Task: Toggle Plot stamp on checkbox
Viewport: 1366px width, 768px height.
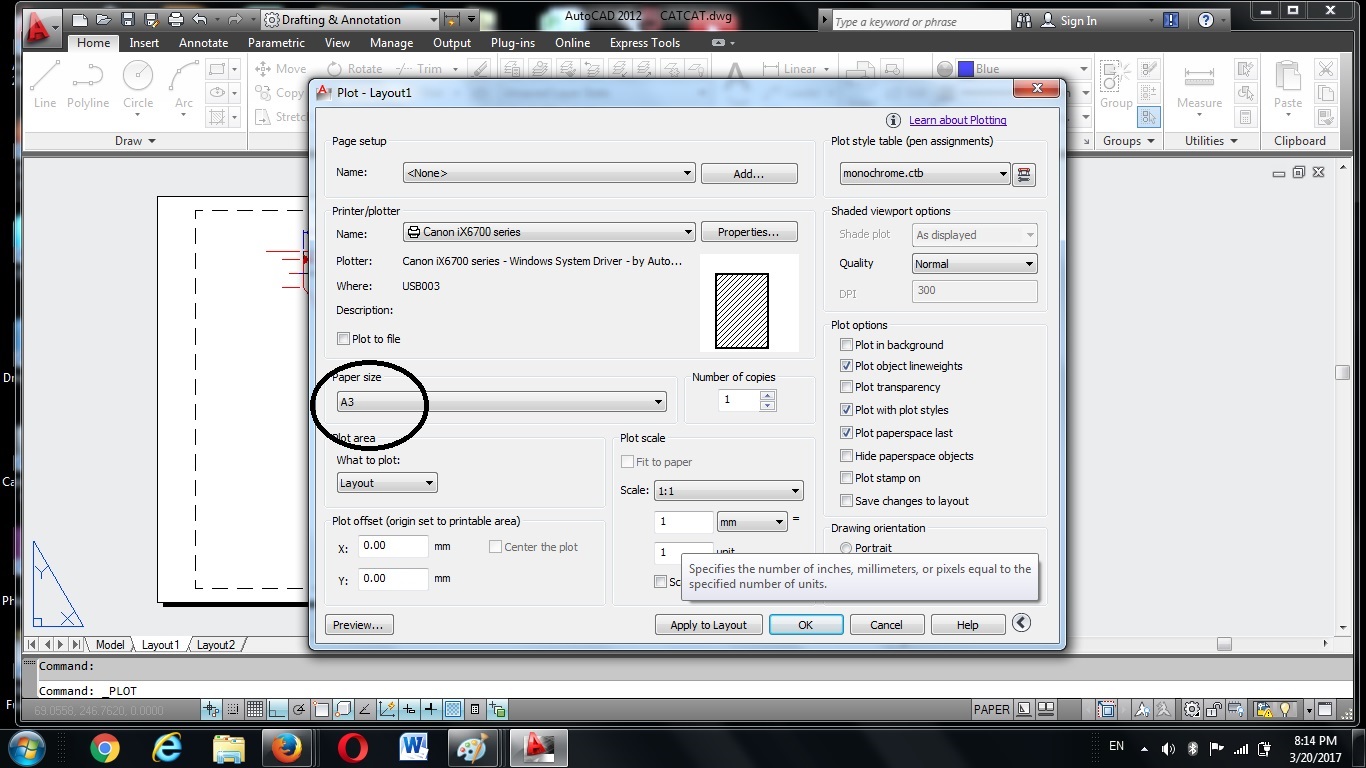Action: click(847, 478)
